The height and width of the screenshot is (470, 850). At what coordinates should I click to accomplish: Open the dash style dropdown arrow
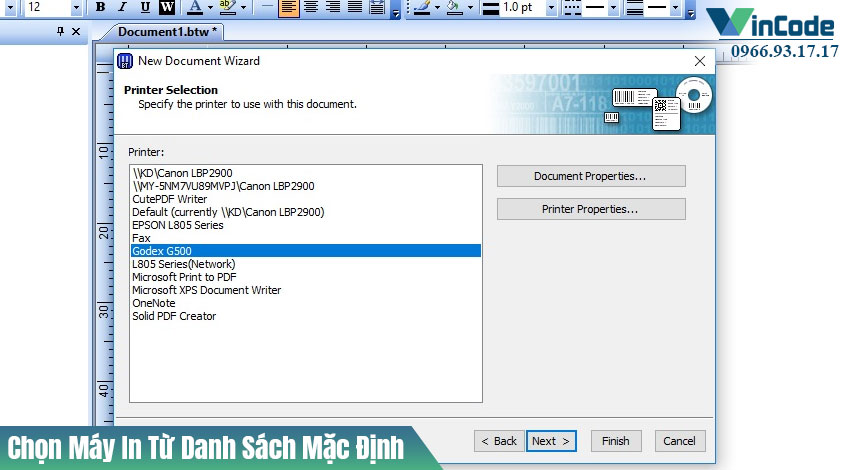click(x=613, y=8)
